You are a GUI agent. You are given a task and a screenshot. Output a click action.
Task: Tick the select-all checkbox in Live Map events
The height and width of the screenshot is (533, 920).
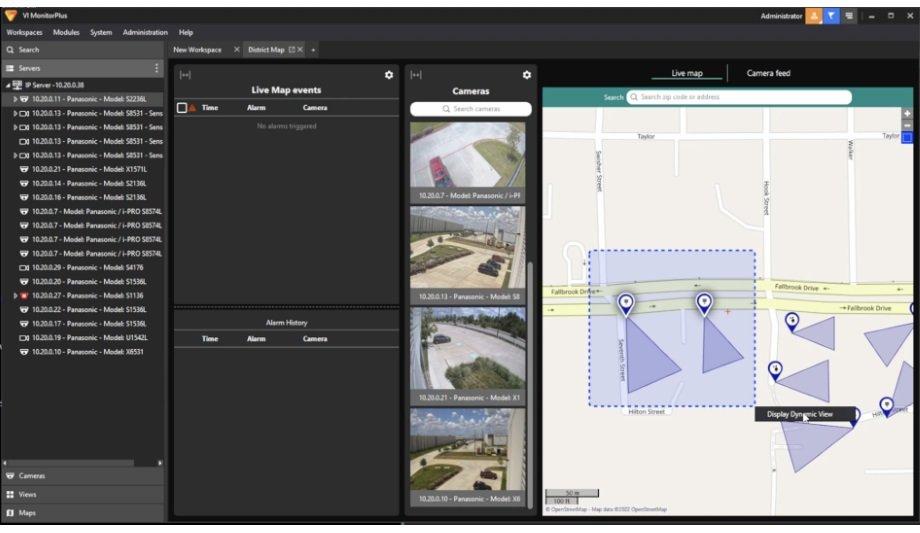(x=181, y=107)
